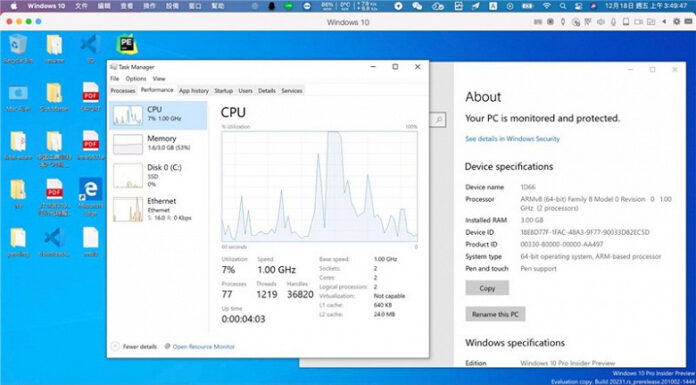
Task: Open Spotlight search in the menu bar
Action: click(x=563, y=6)
